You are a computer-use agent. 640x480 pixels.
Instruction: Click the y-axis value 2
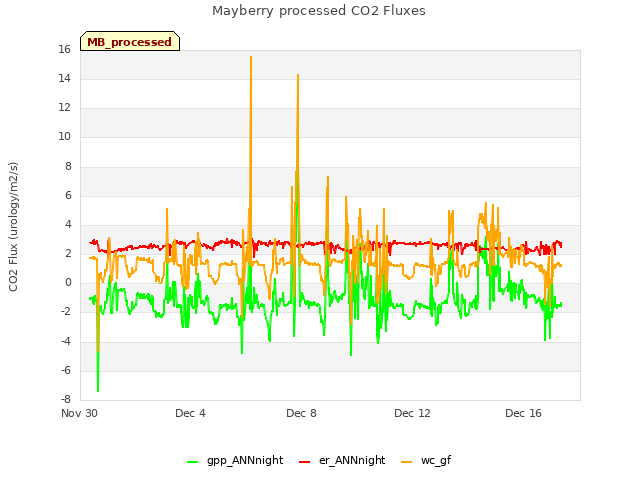click(x=68, y=253)
